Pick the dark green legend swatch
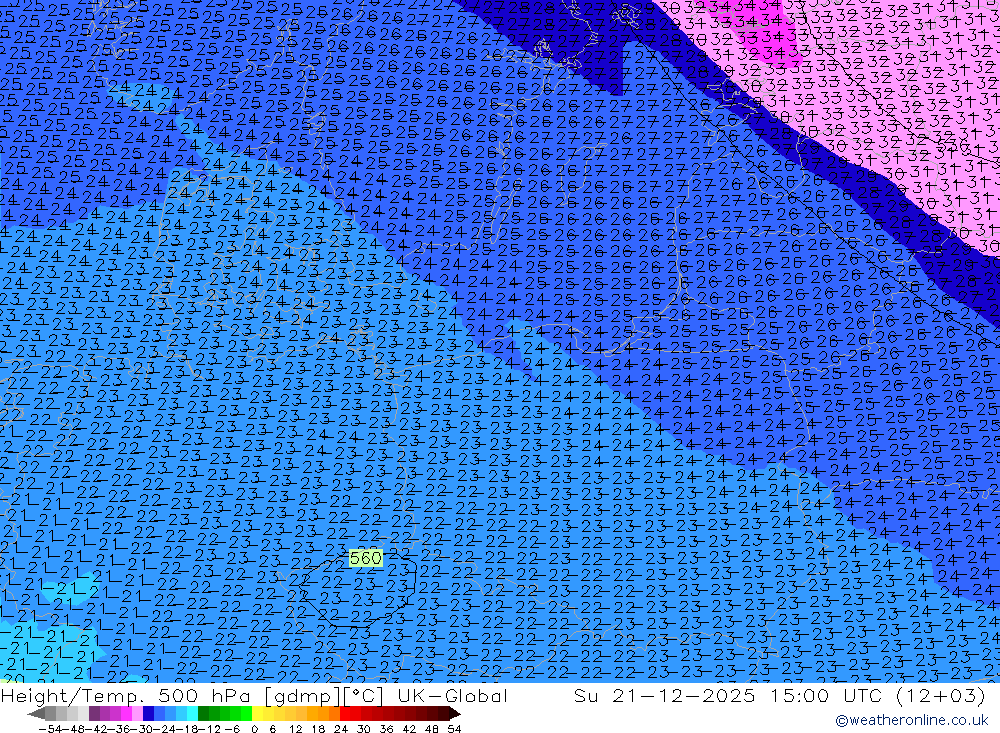The width and height of the screenshot is (1000, 733). 203,714
